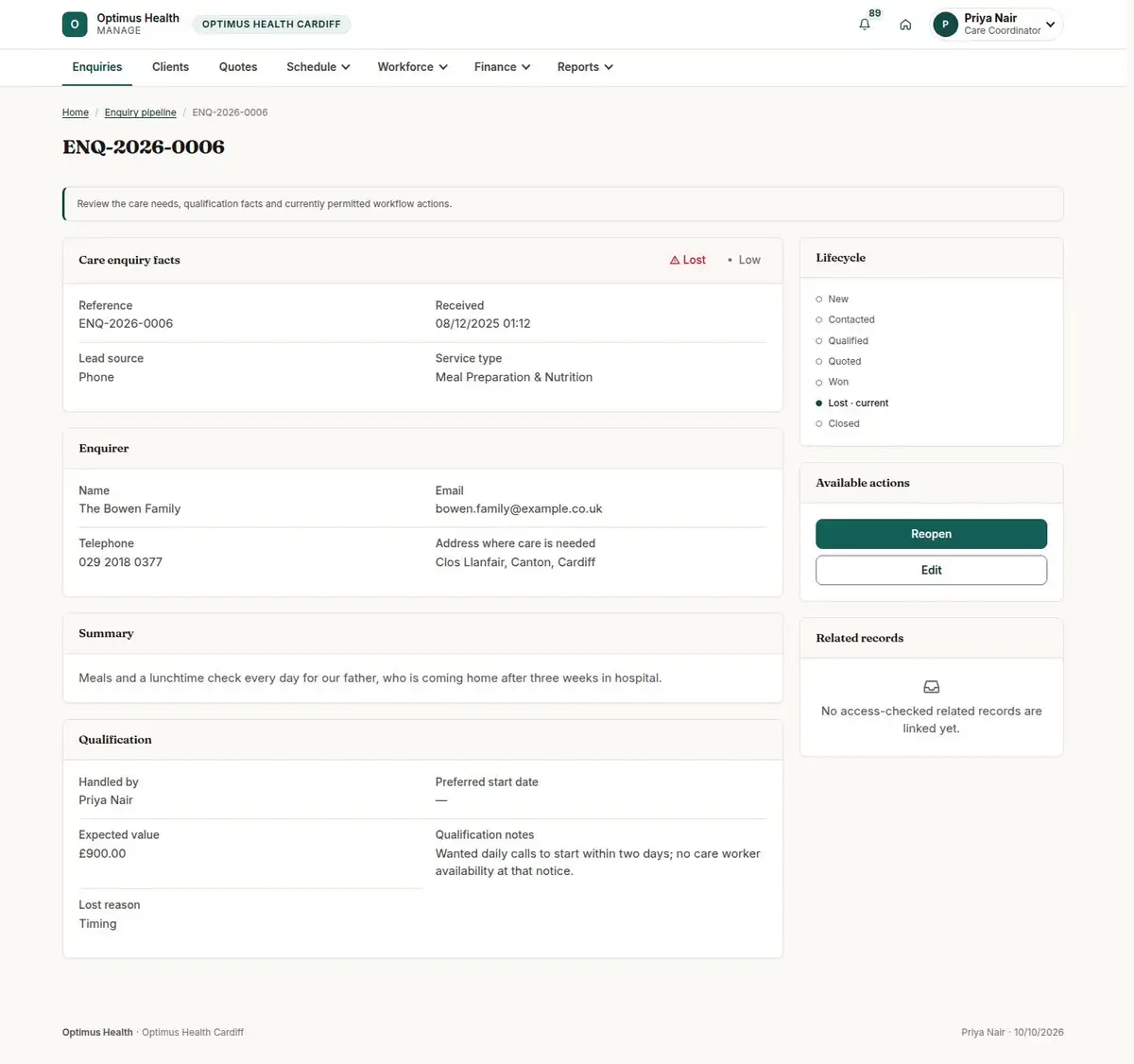
Task: Expand the Schedule menu
Action: click(318, 67)
